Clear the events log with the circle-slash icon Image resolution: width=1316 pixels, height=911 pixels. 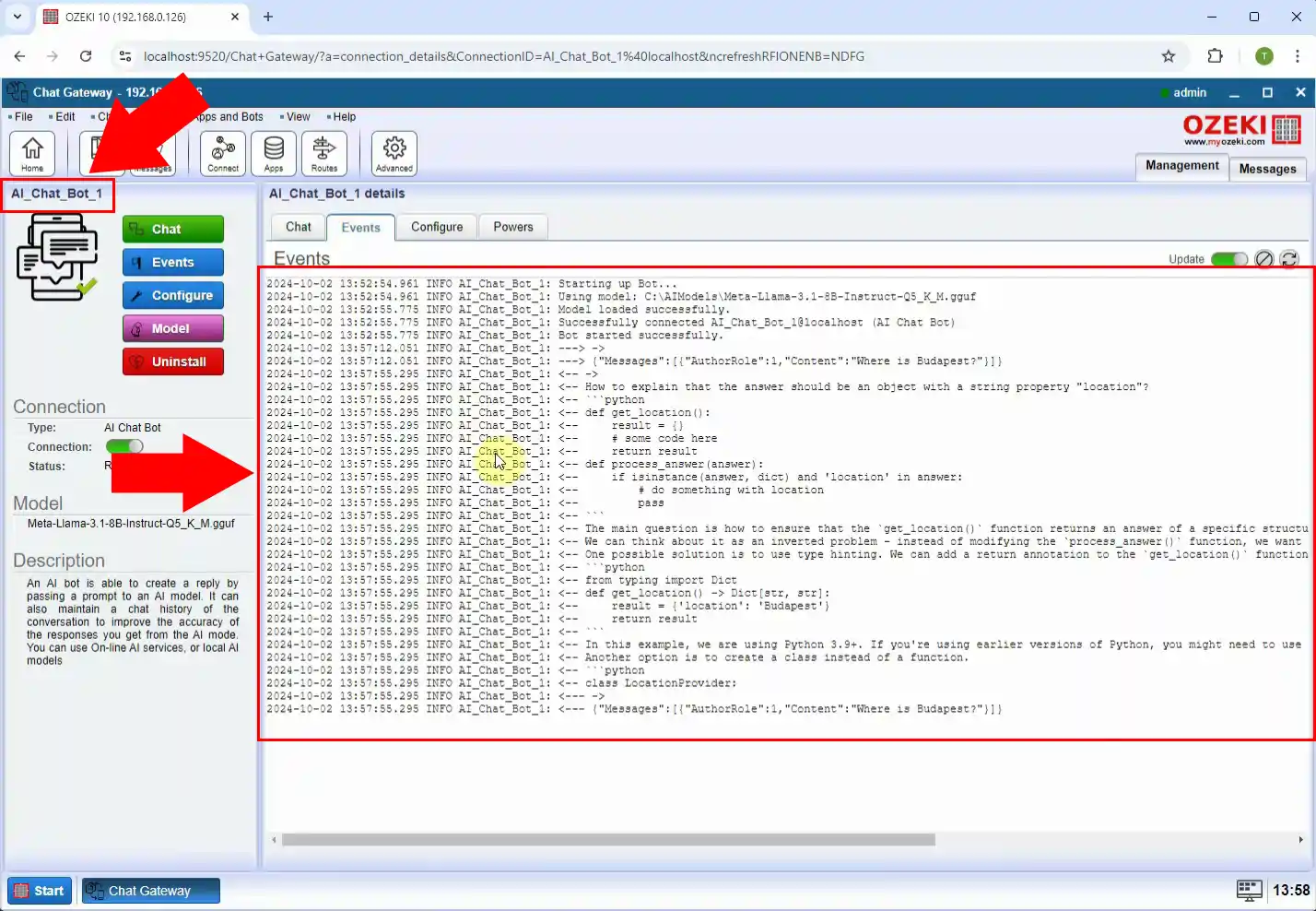[1264, 259]
